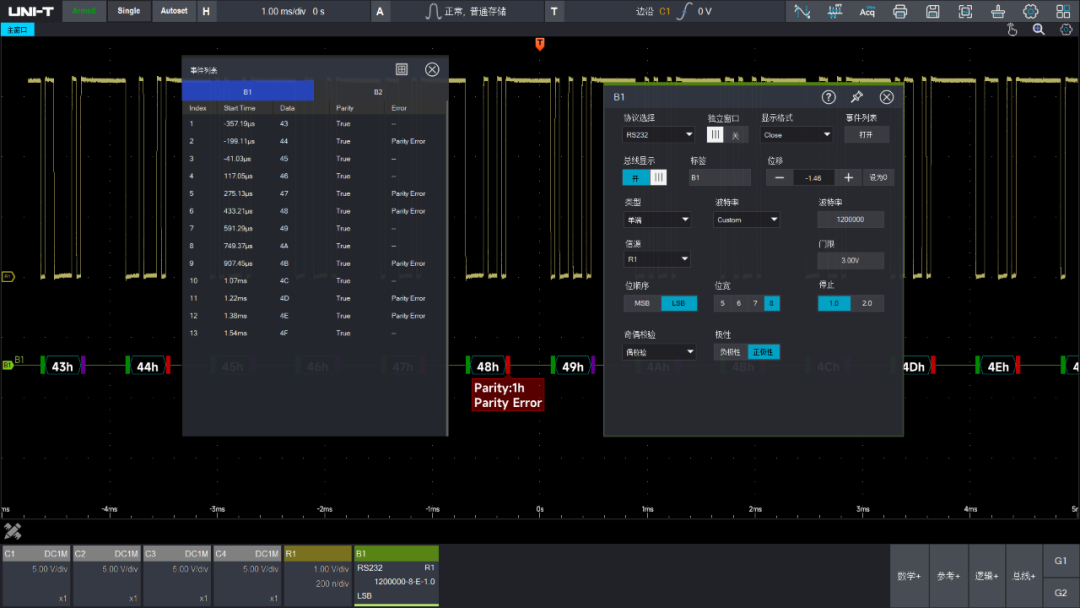1080x608 pixels.
Task: Click the A acquisition mode badge
Action: tap(380, 11)
